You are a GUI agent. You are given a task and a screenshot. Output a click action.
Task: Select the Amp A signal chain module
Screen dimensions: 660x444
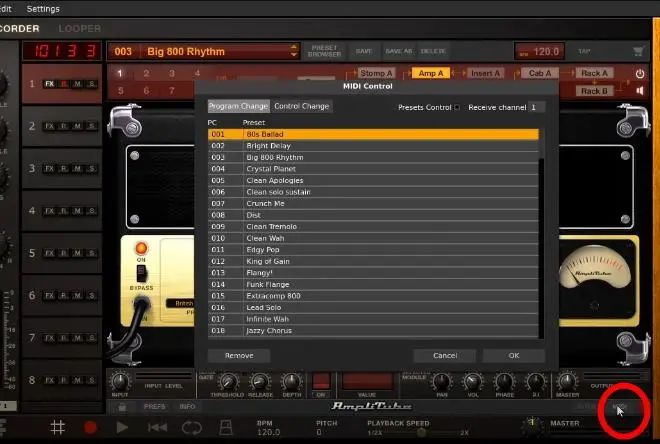point(431,73)
